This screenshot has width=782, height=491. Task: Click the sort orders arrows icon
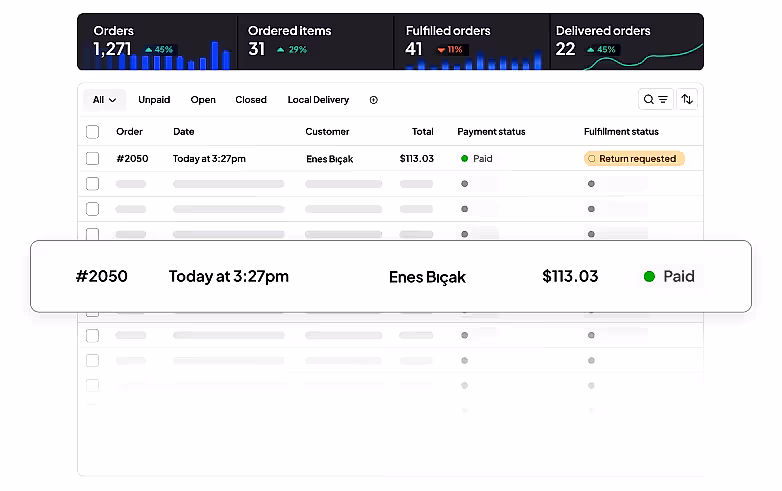point(687,99)
